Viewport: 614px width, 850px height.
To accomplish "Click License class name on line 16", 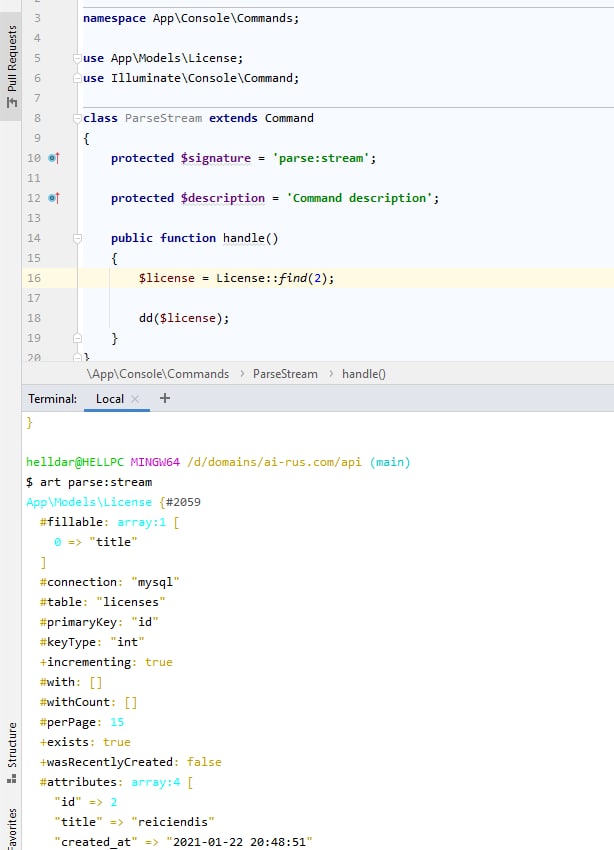I will coord(240,278).
